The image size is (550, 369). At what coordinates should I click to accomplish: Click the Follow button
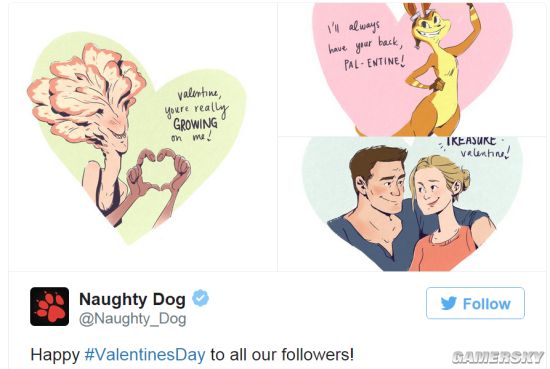(475, 303)
